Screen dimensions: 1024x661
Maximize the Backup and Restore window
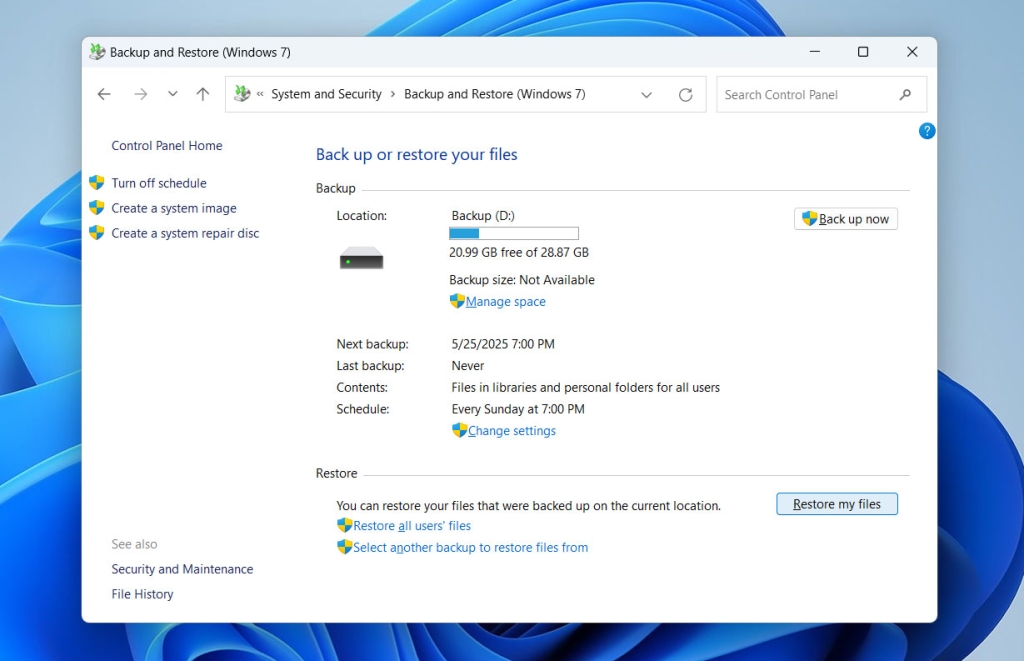(x=863, y=52)
